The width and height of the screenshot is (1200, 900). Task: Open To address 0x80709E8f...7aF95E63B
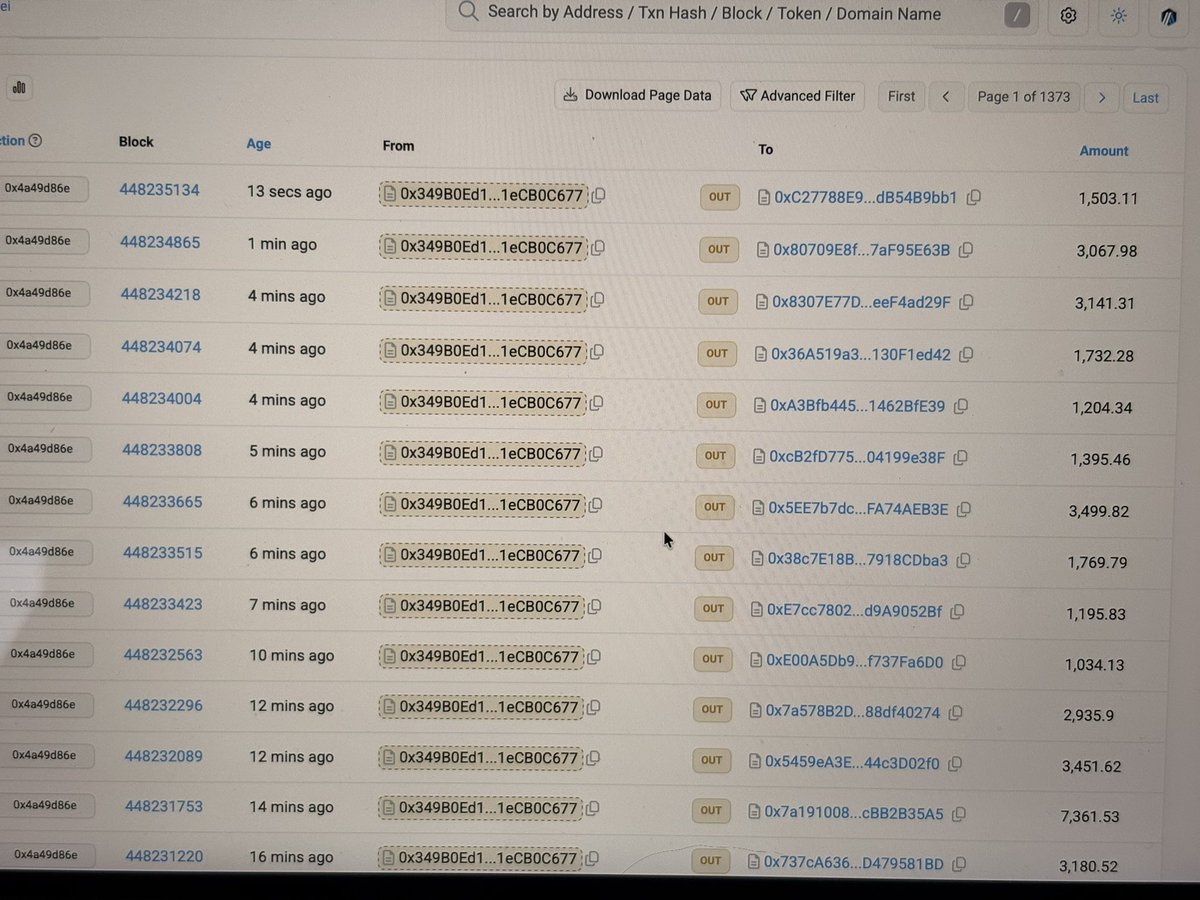(x=861, y=250)
